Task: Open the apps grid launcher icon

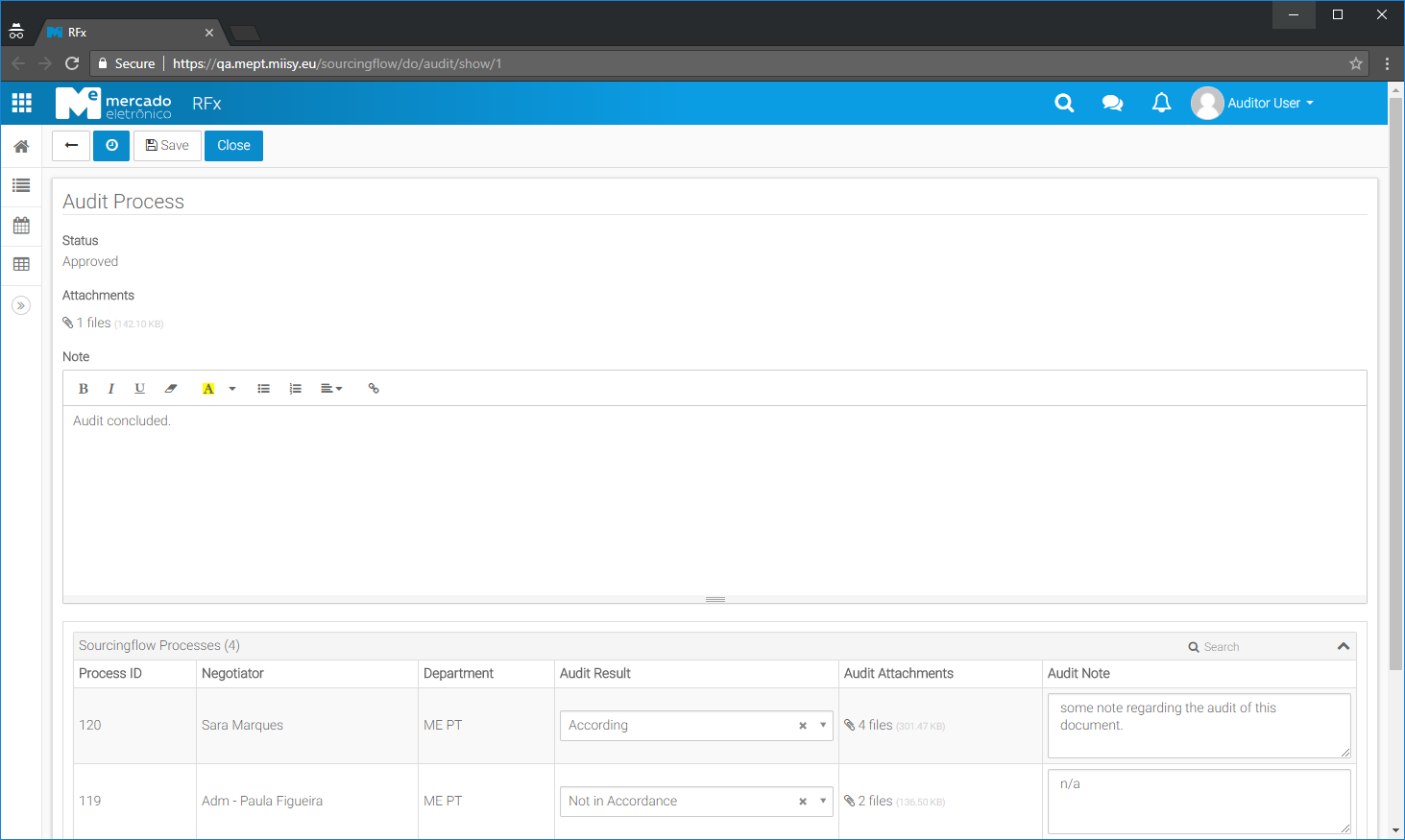Action: pos(21,103)
